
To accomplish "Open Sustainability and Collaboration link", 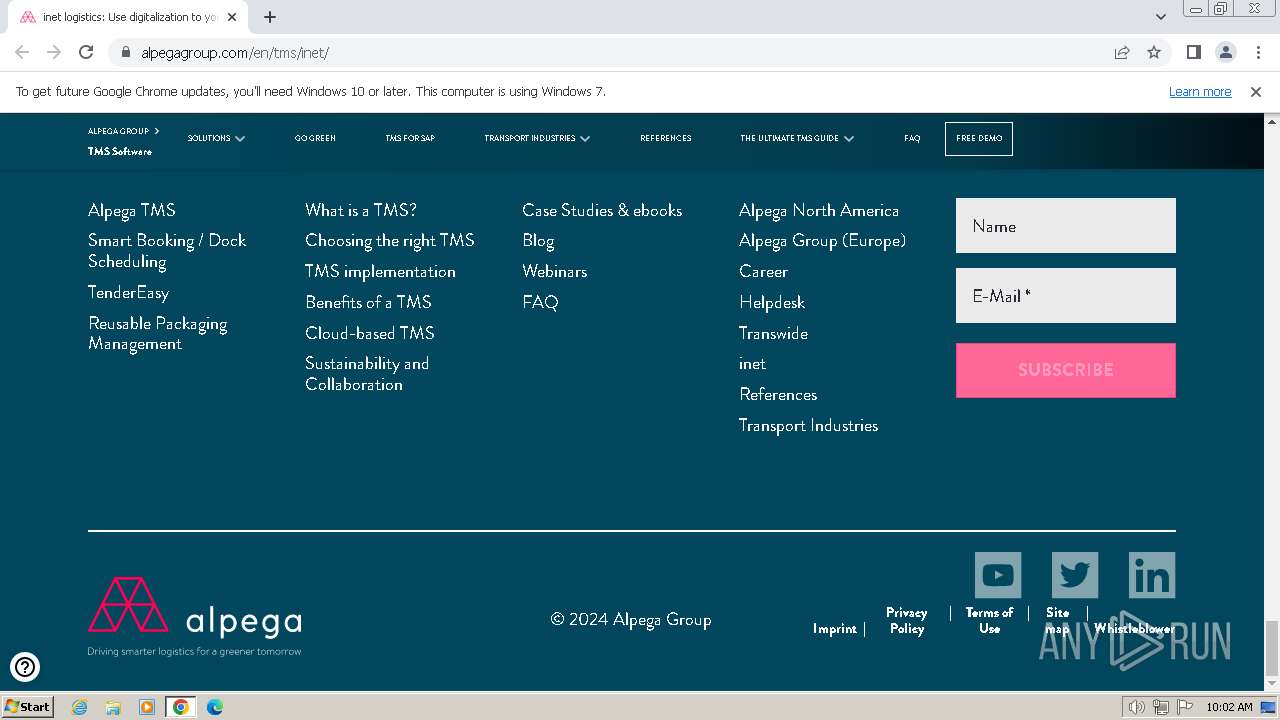I will (367, 374).
